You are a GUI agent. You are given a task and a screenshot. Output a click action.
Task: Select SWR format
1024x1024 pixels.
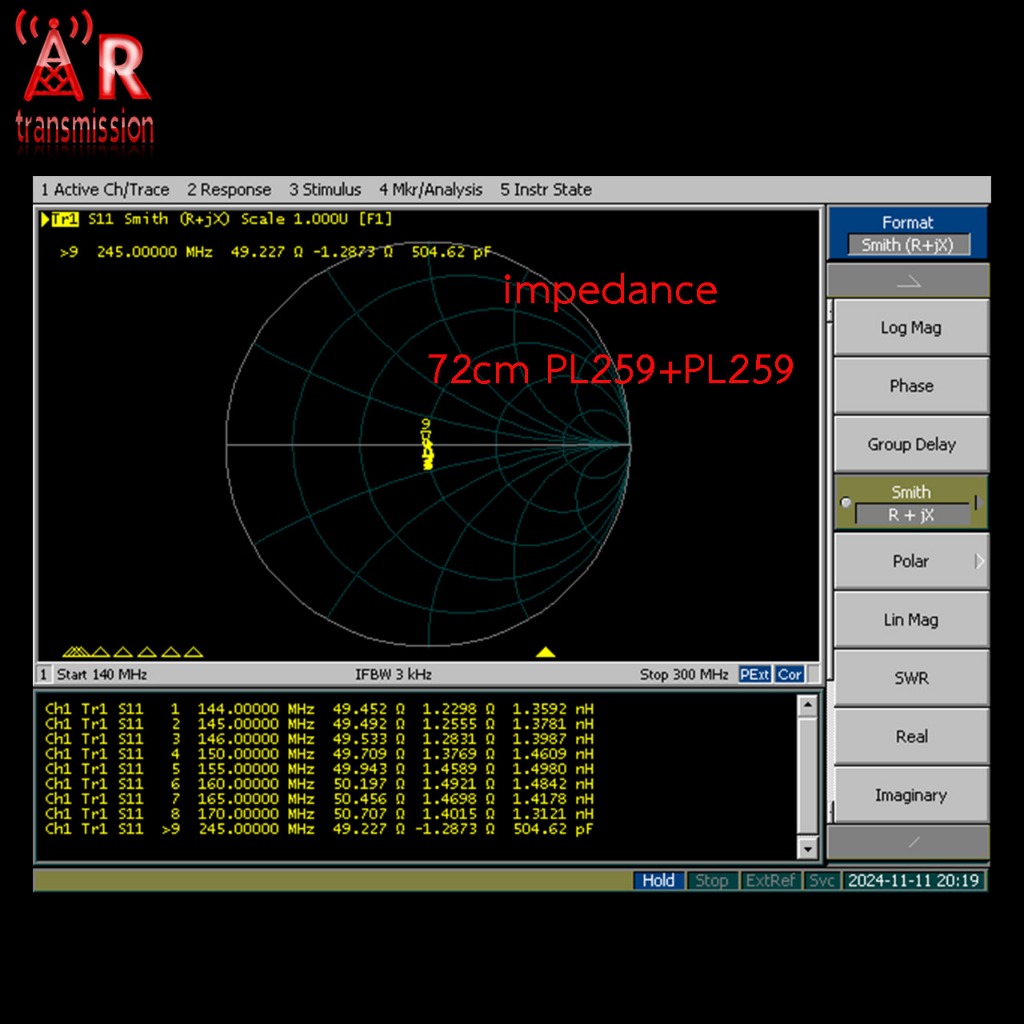coord(911,678)
